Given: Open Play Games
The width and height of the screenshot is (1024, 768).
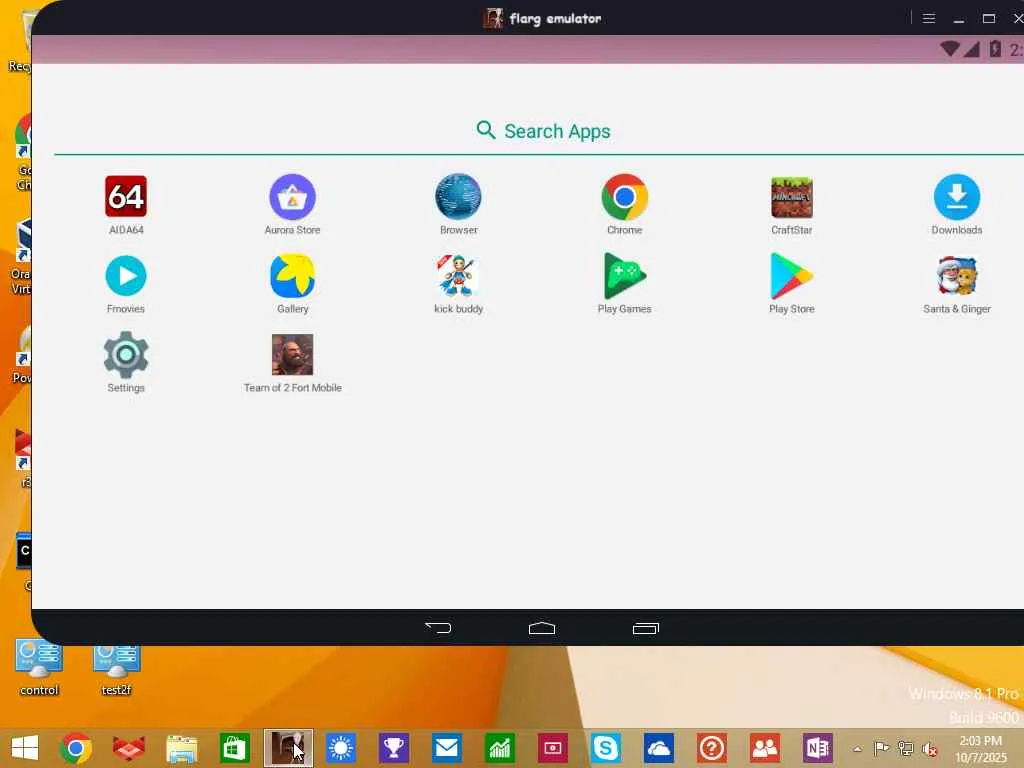Looking at the screenshot, I should (x=624, y=276).
